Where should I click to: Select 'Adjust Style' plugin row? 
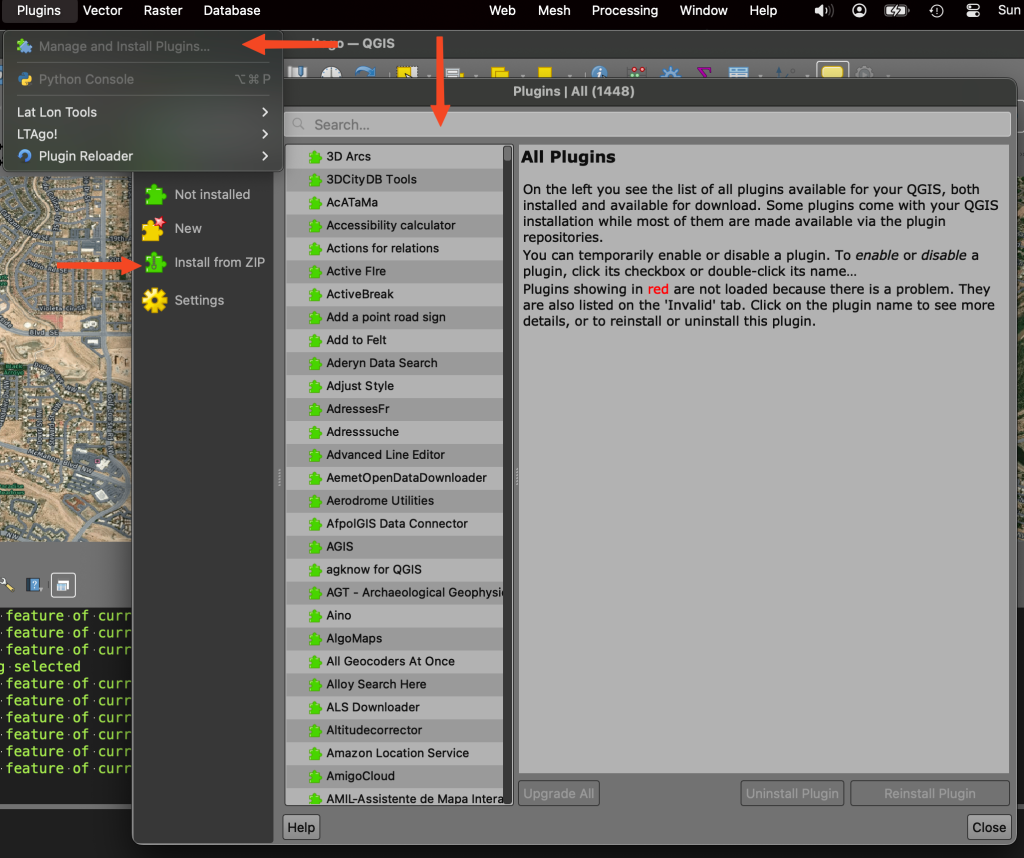click(394, 386)
